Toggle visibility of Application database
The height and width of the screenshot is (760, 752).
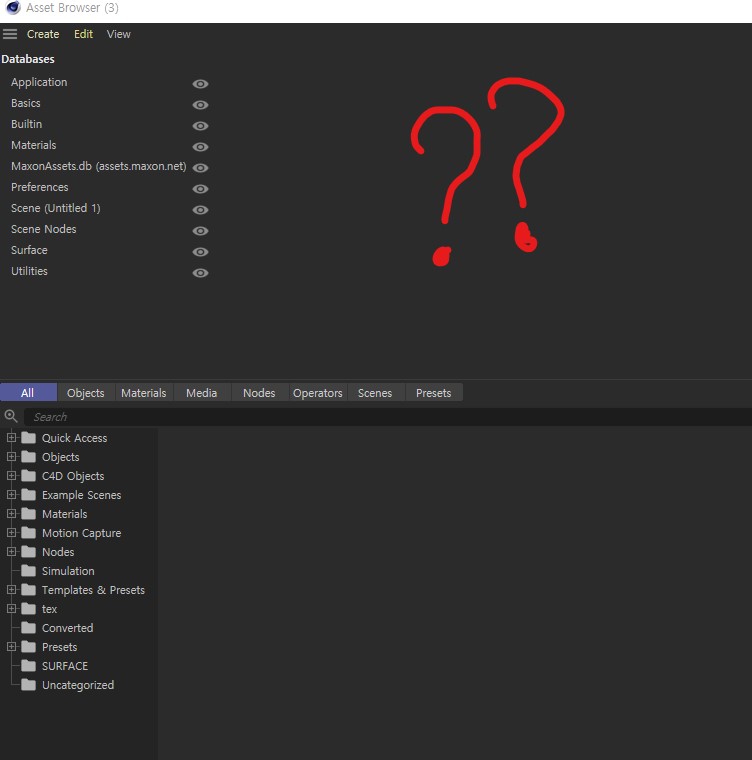coord(200,84)
